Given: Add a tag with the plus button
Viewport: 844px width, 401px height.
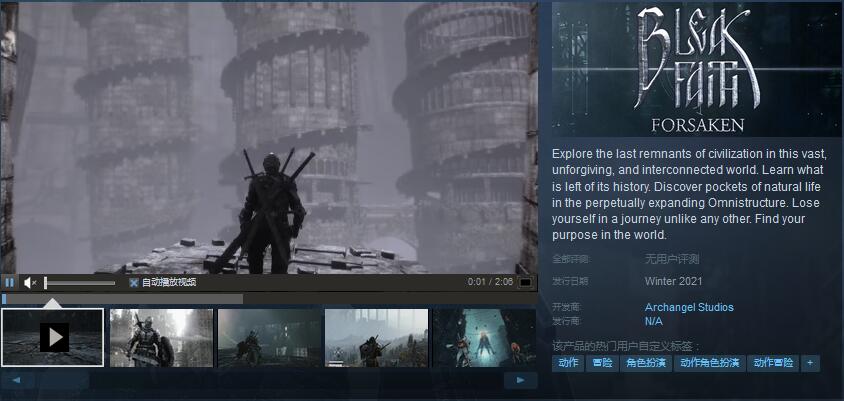Looking at the screenshot, I should pos(810,363).
